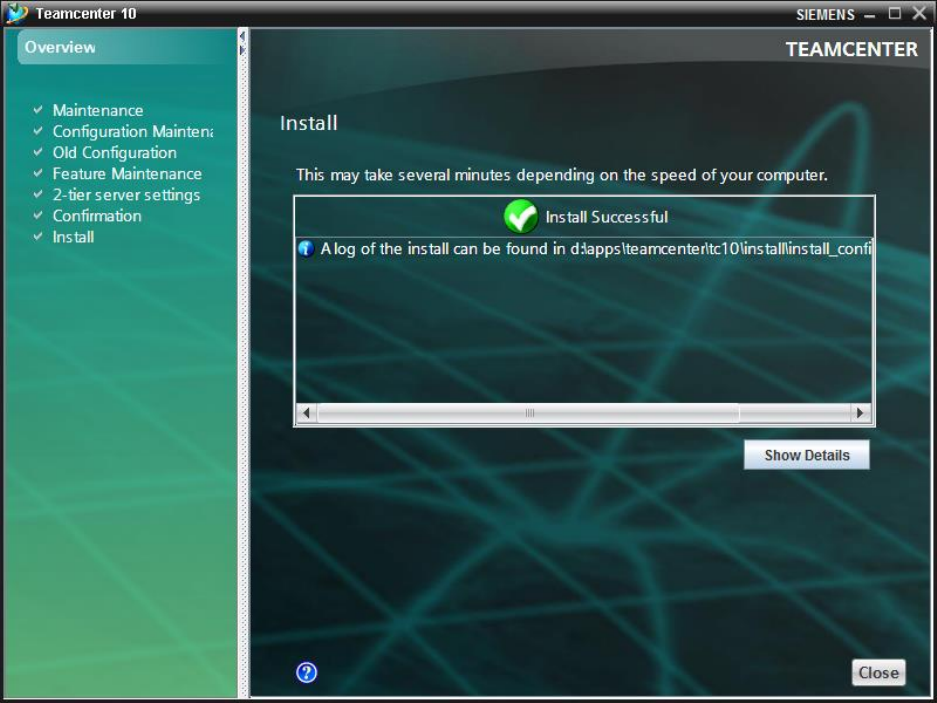Expand the sidebar using the right splitter arrow

[x=242, y=50]
